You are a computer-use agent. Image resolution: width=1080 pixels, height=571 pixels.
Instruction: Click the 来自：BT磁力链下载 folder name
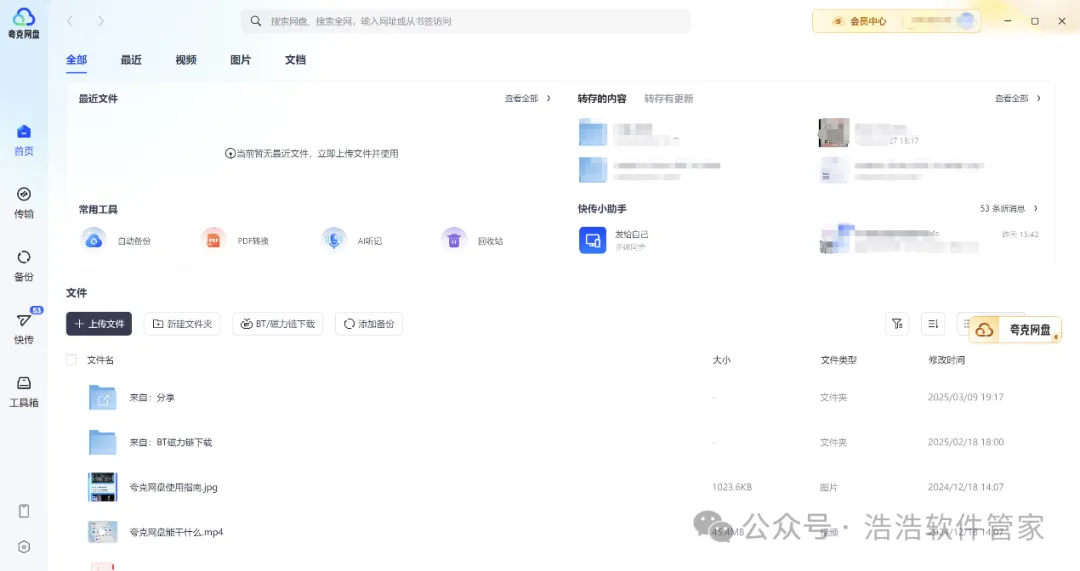pyautogui.click(x=171, y=442)
